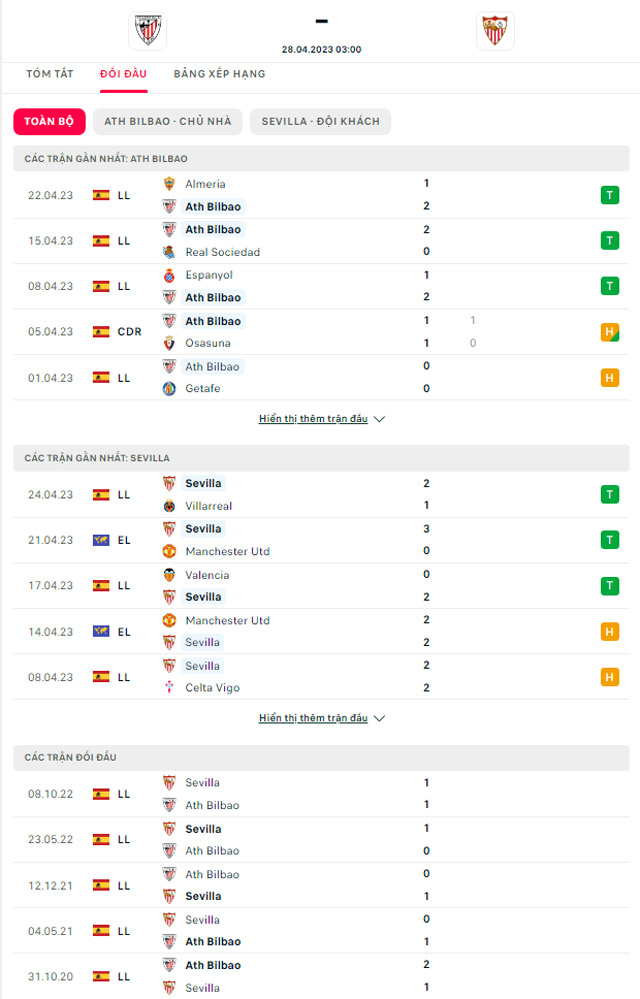The image size is (640, 999).
Task: Select the Toàn Bộ filter
Action: pyautogui.click(x=49, y=121)
